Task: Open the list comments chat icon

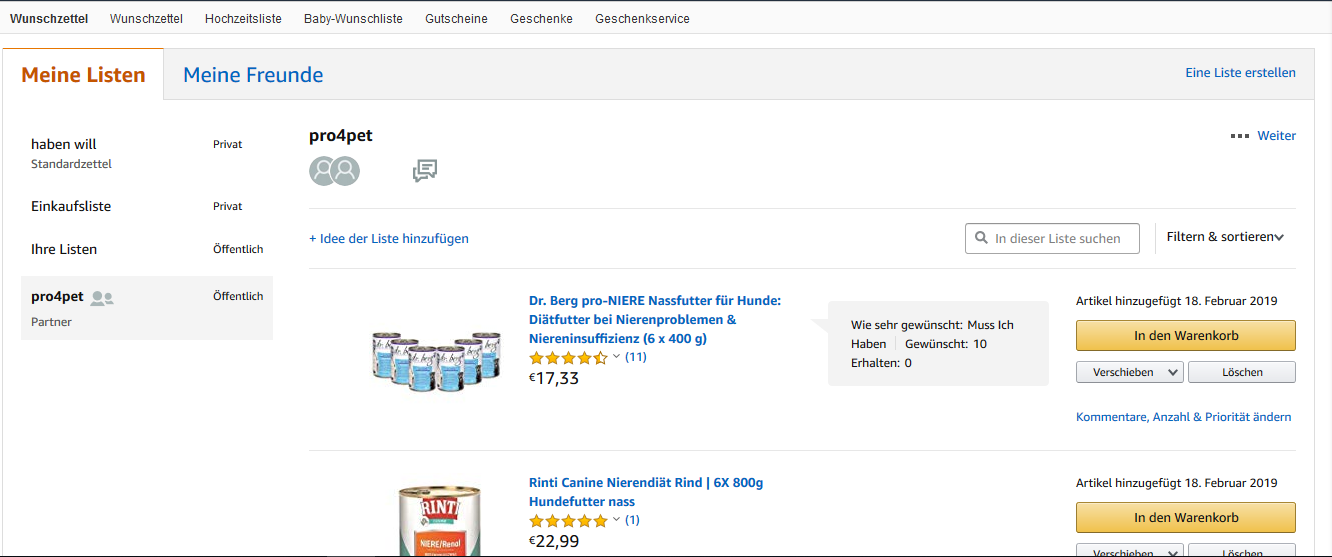Action: (425, 171)
